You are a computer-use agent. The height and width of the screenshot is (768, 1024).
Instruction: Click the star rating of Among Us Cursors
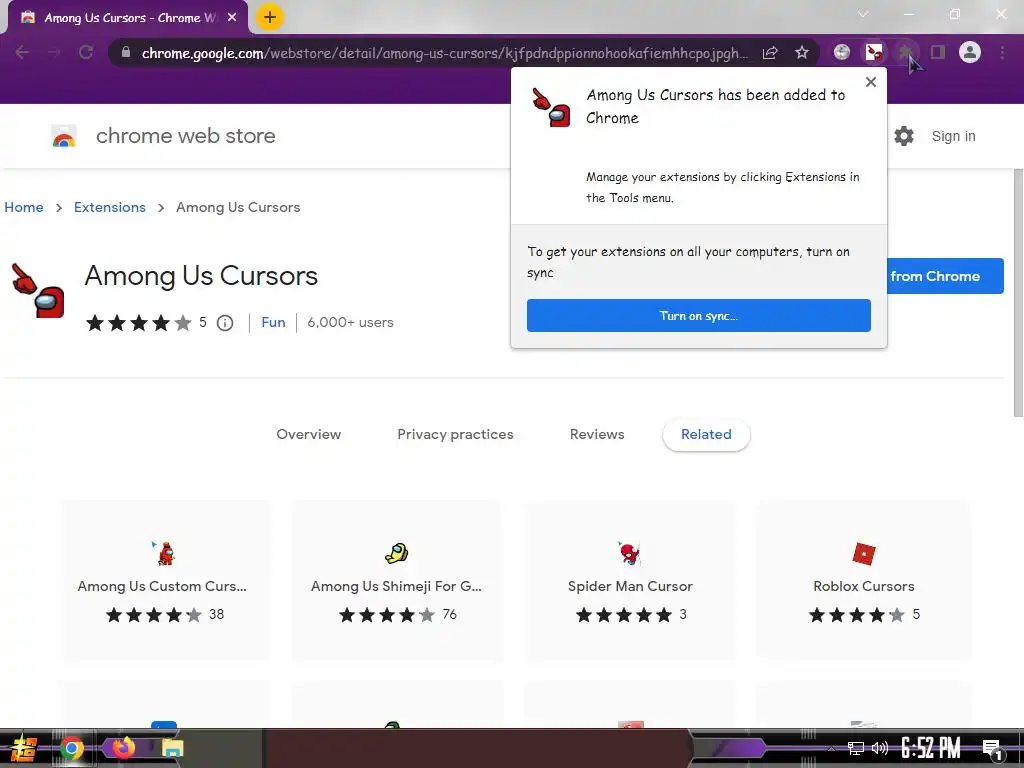138,323
